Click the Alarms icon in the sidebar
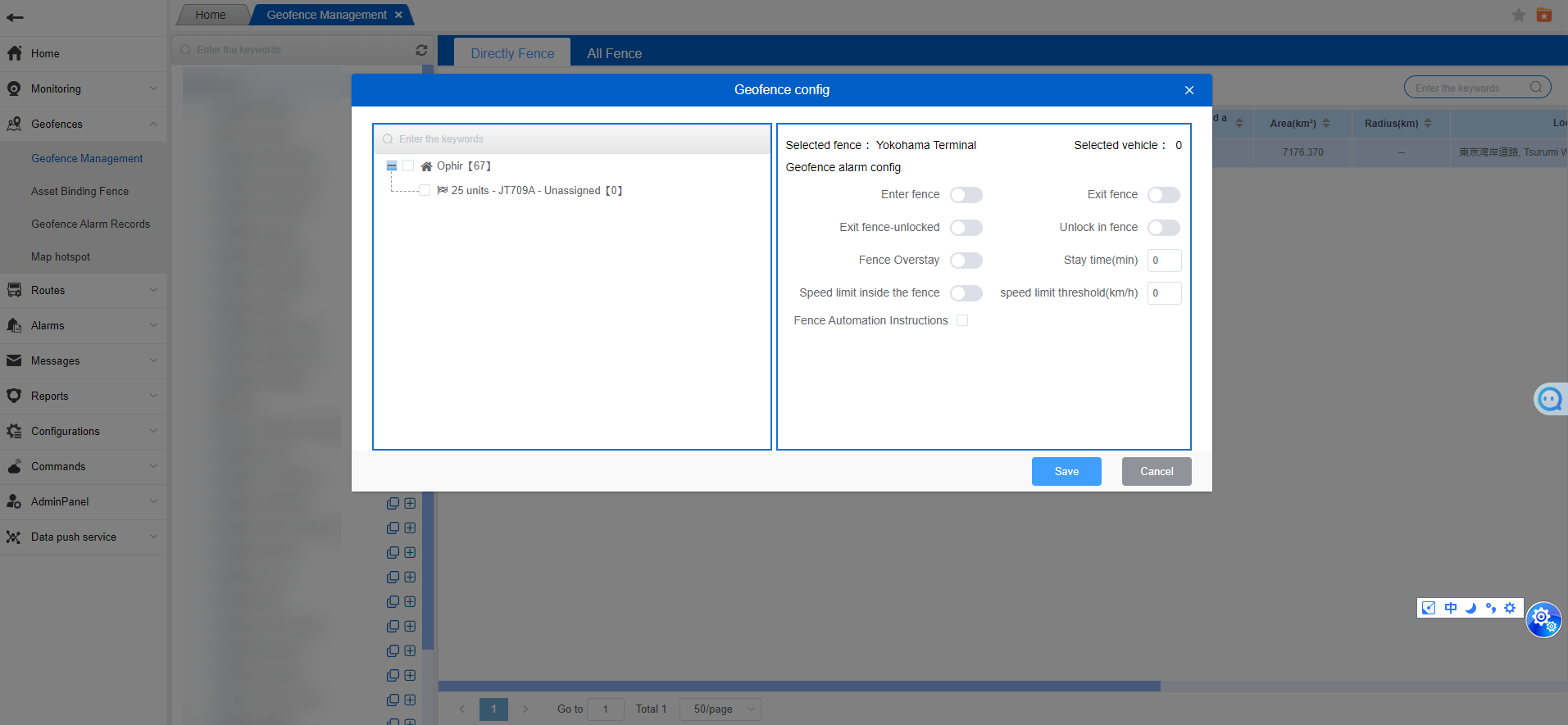This screenshot has height=725, width=1568. [x=14, y=325]
